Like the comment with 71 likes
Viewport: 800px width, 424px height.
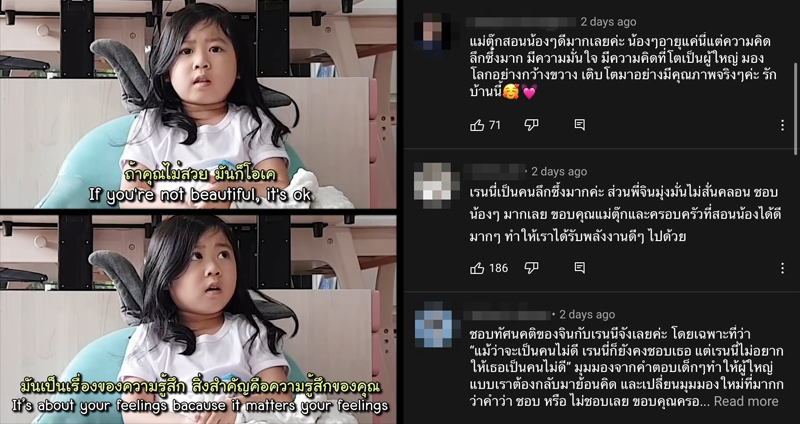point(477,125)
